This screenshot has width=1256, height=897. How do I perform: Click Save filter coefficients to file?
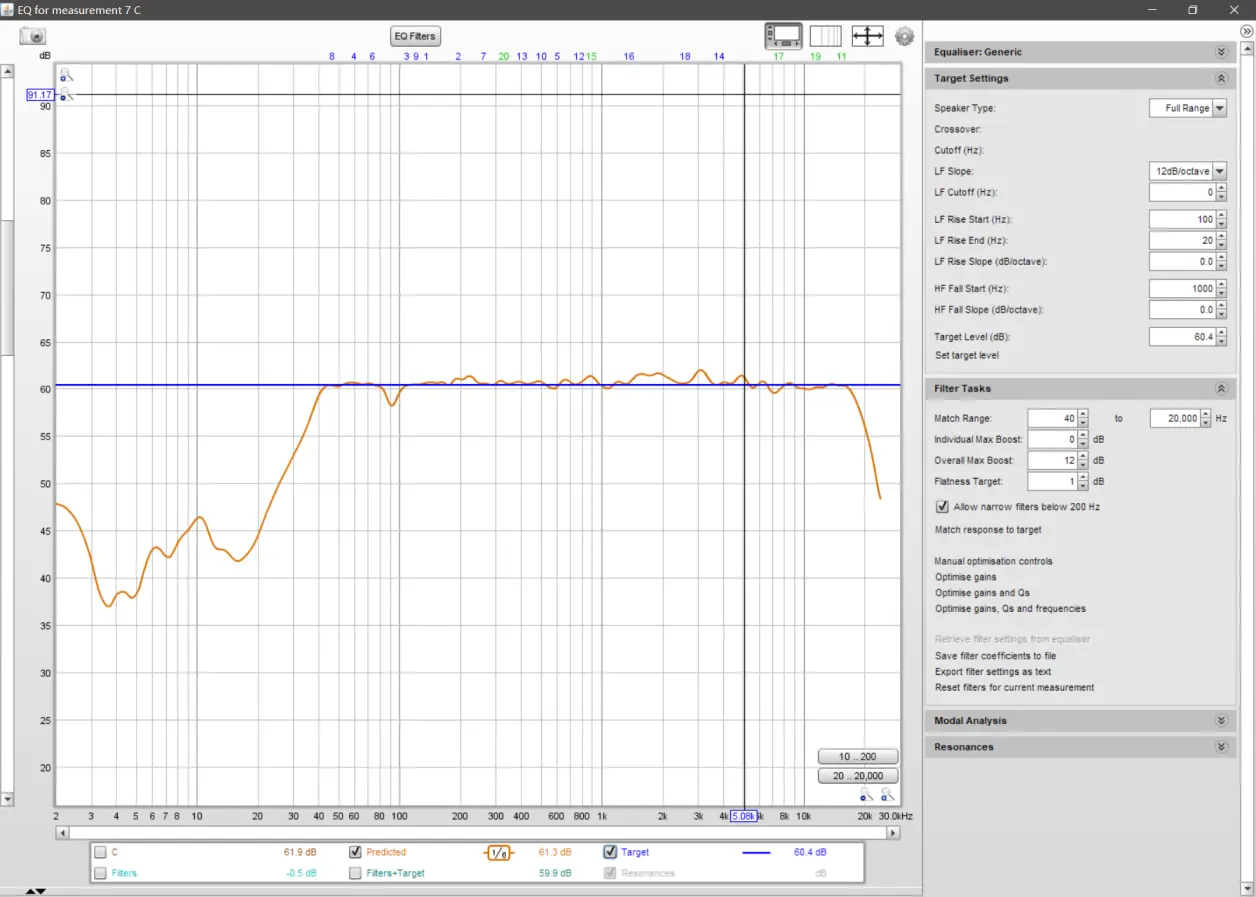(x=995, y=656)
